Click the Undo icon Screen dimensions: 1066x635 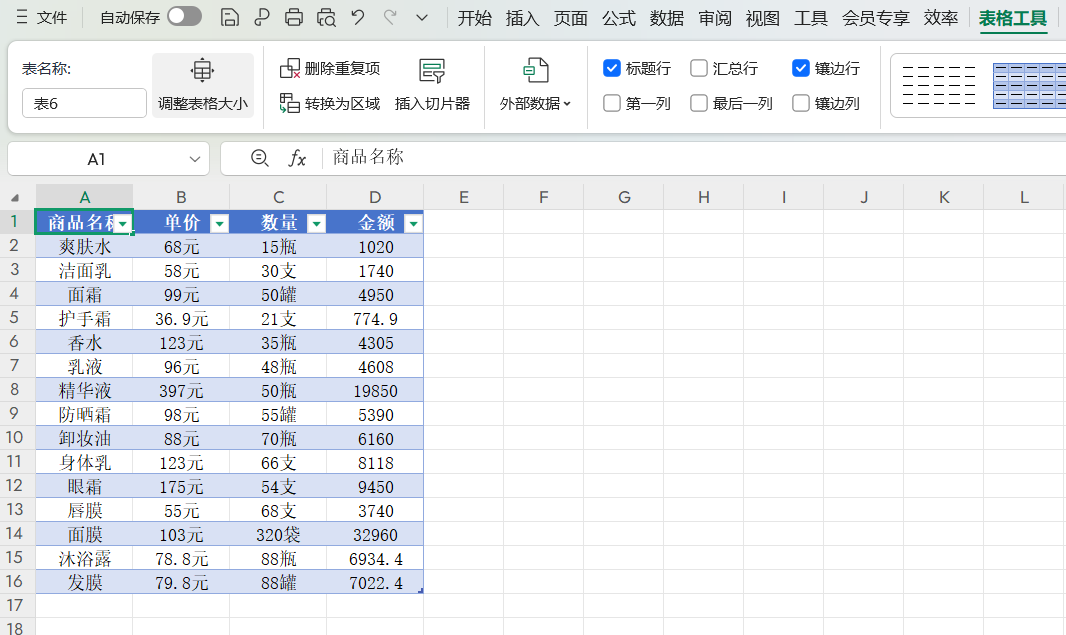coord(356,18)
